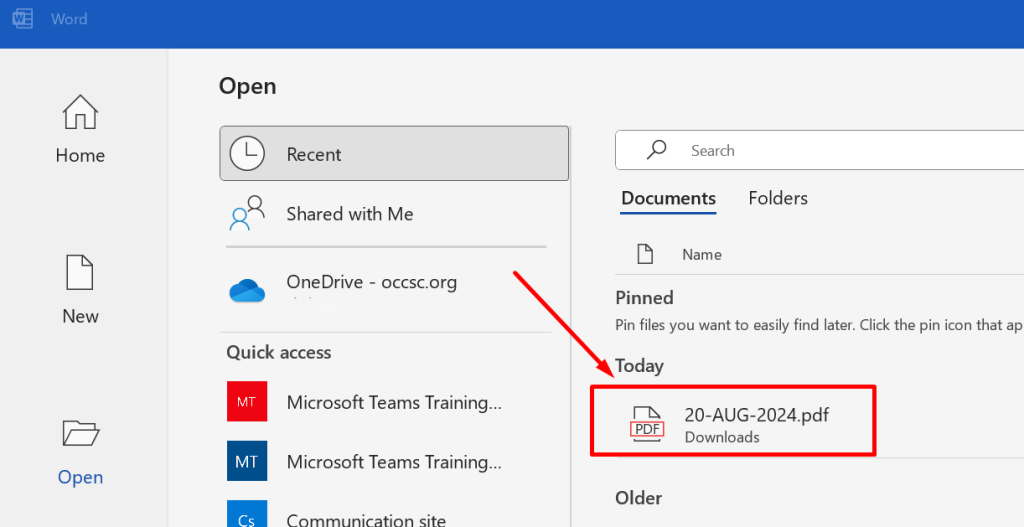This screenshot has height=527, width=1024.
Task: Click the first Microsoft Teams Training label
Action: click(x=394, y=402)
